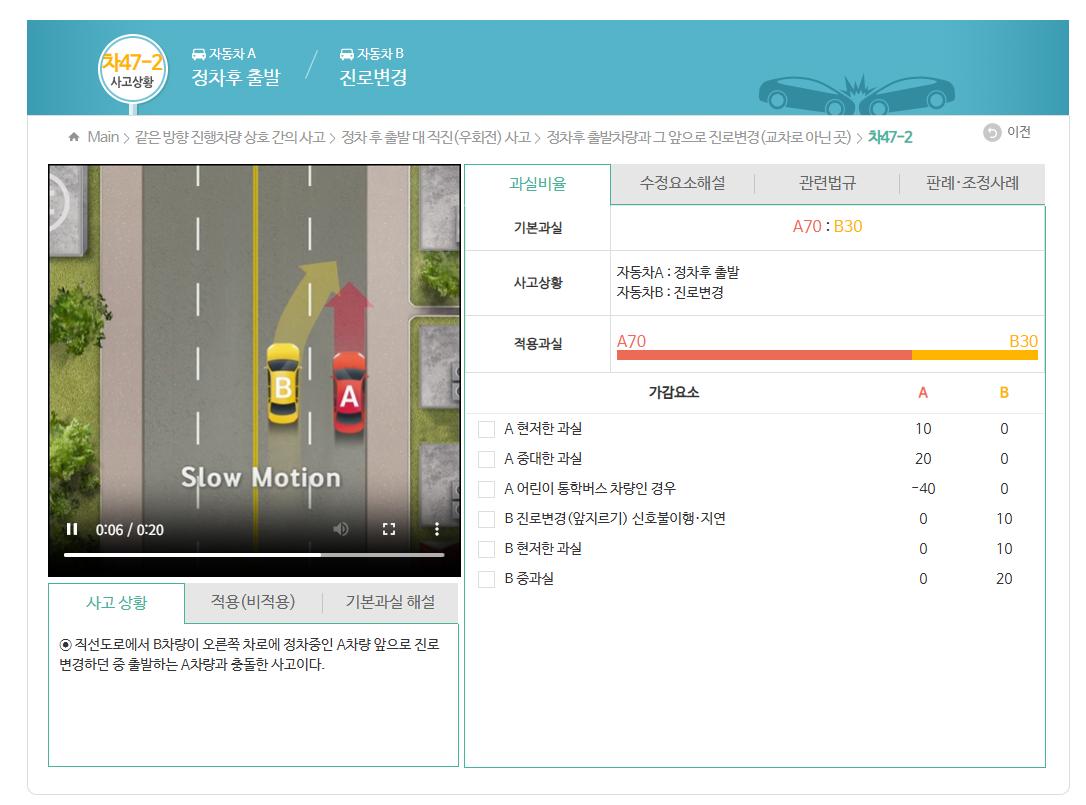The width and height of the screenshot is (1086, 805).
Task: Check the 'A 어린이 통학버스 차량인 경우' checkbox
Action: click(487, 489)
